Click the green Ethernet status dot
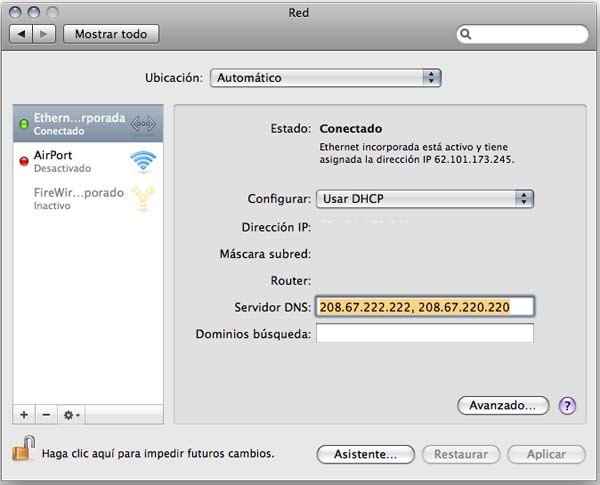 pos(24,124)
